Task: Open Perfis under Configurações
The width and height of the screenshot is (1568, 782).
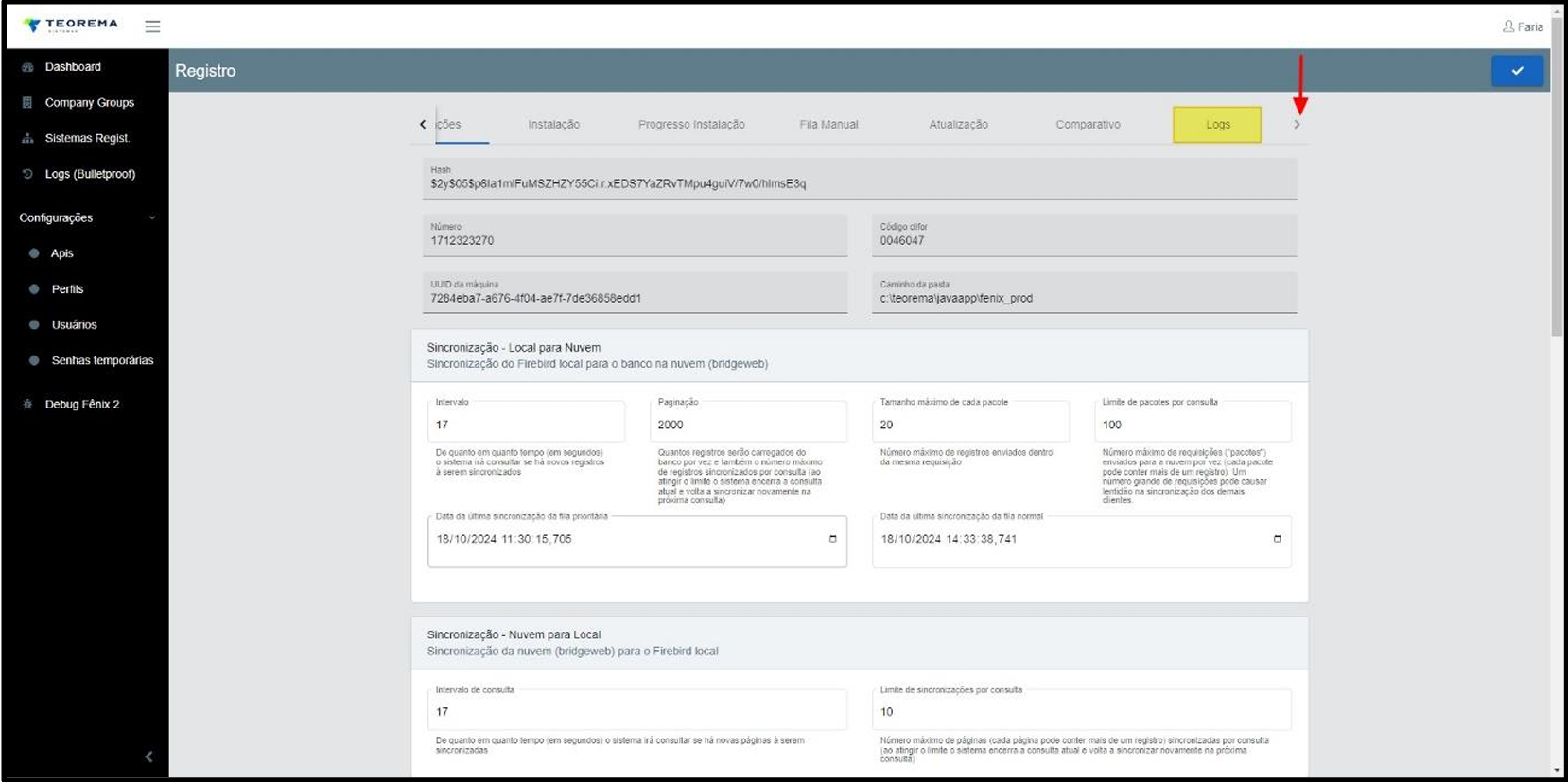Action: 67,289
